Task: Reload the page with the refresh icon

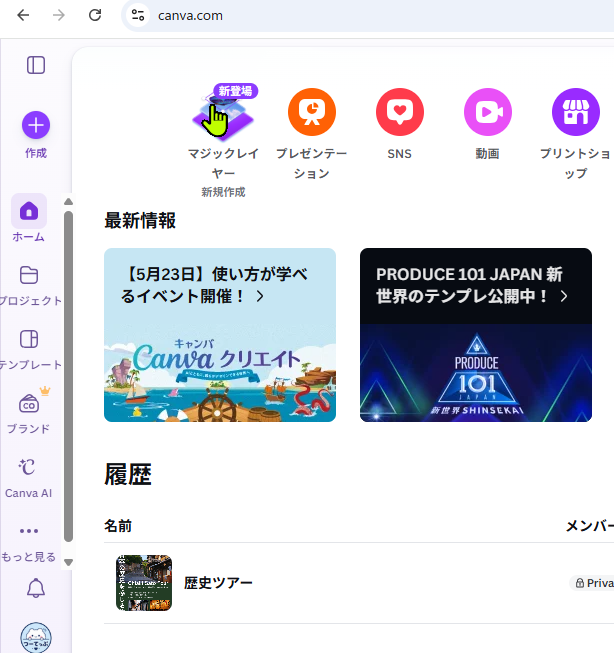Action: (x=95, y=15)
